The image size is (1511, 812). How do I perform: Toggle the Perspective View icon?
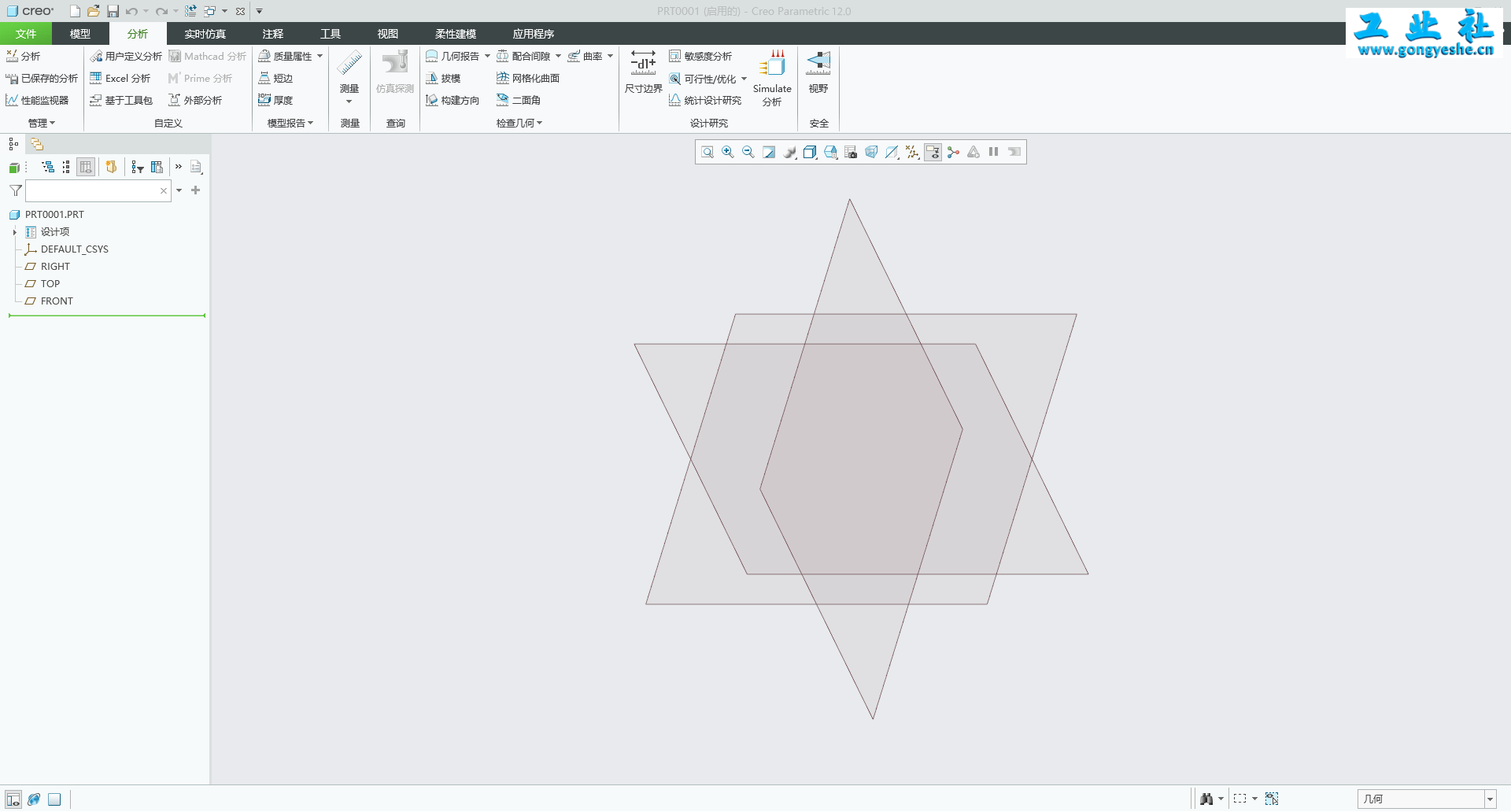click(x=871, y=152)
